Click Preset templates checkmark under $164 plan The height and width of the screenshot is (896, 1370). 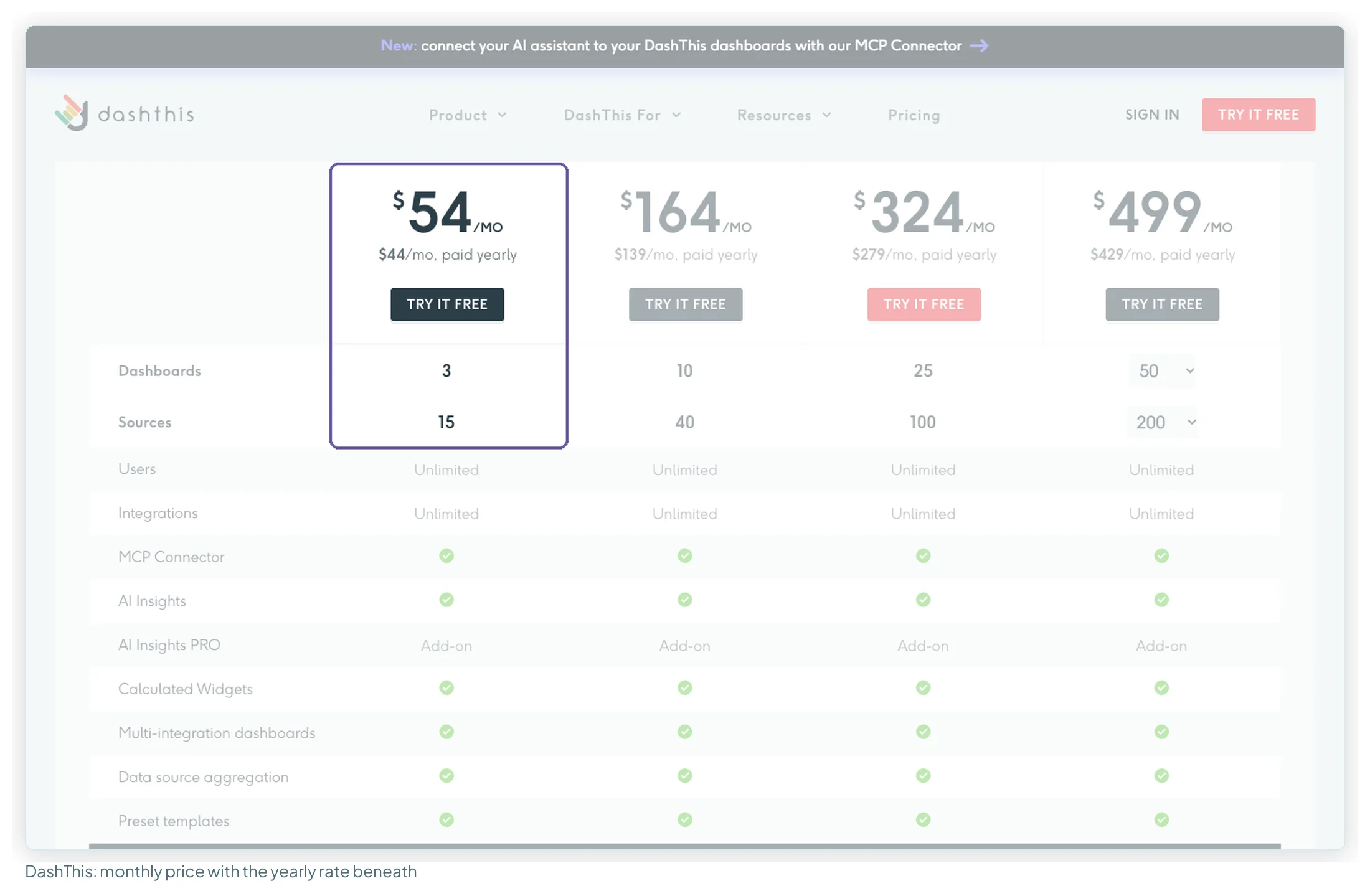(685, 819)
